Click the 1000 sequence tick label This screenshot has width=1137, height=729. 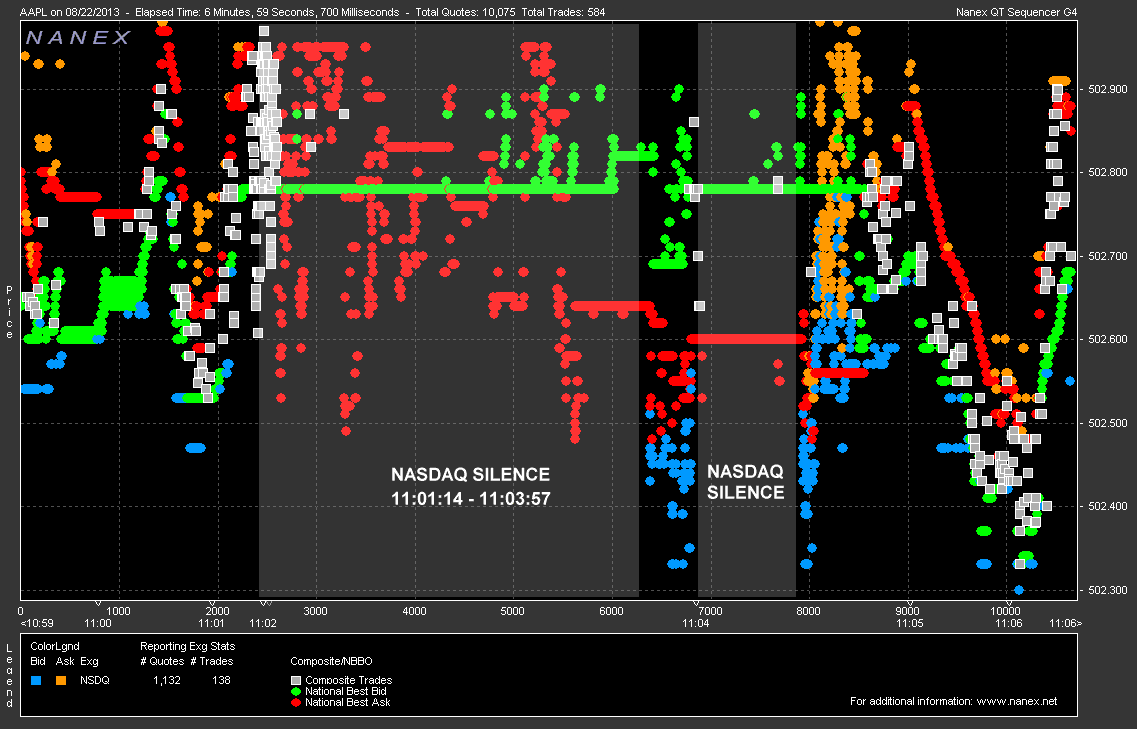click(118, 611)
